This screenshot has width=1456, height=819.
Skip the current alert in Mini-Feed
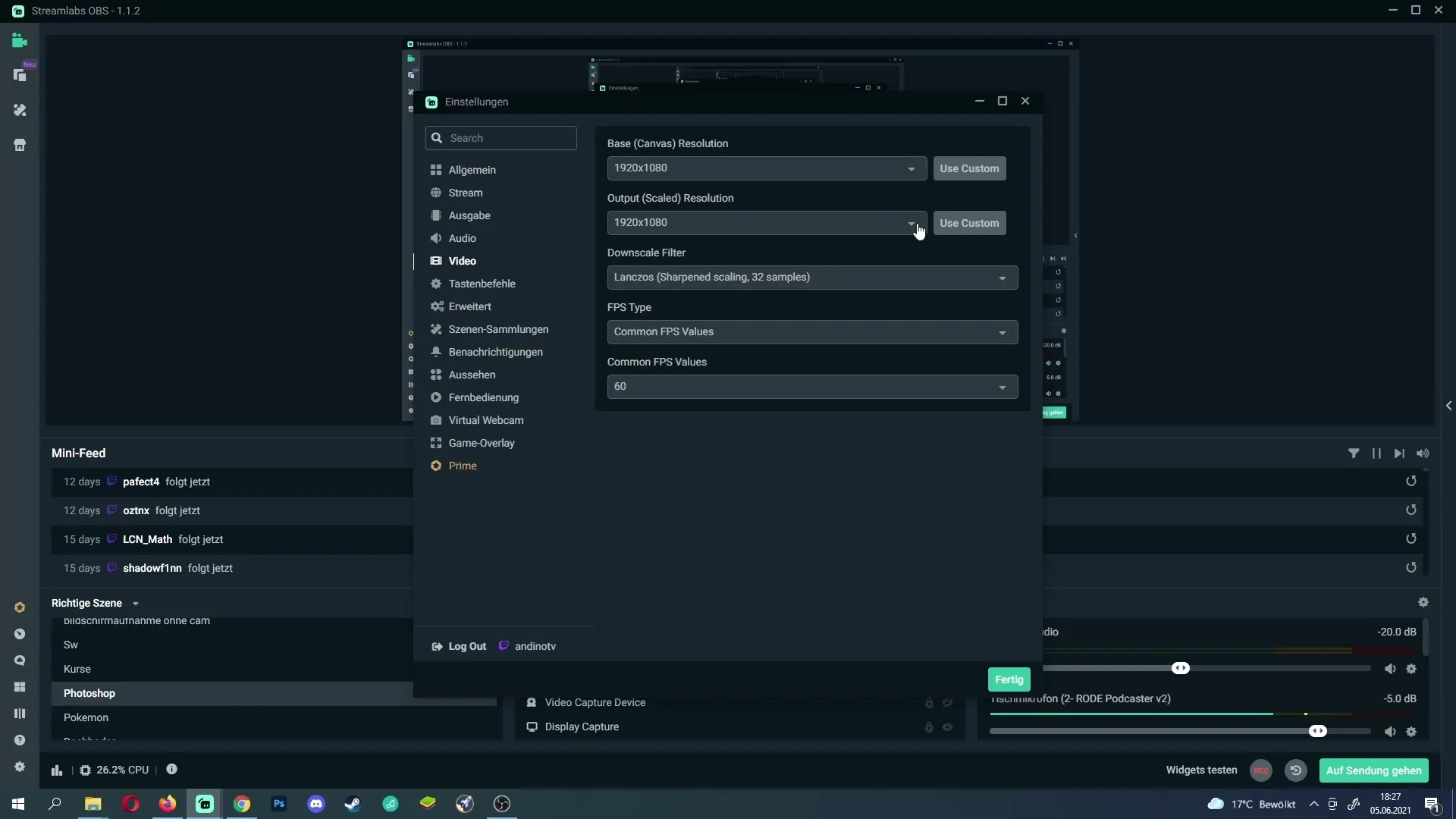pos(1399,453)
